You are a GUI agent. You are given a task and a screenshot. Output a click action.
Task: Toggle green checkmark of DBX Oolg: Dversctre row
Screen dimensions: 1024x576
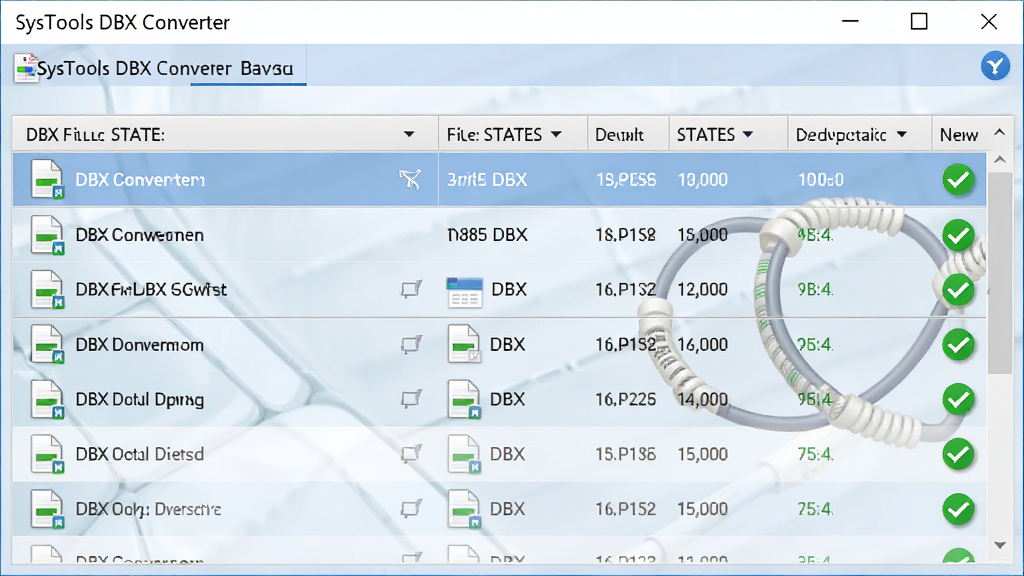pos(958,509)
